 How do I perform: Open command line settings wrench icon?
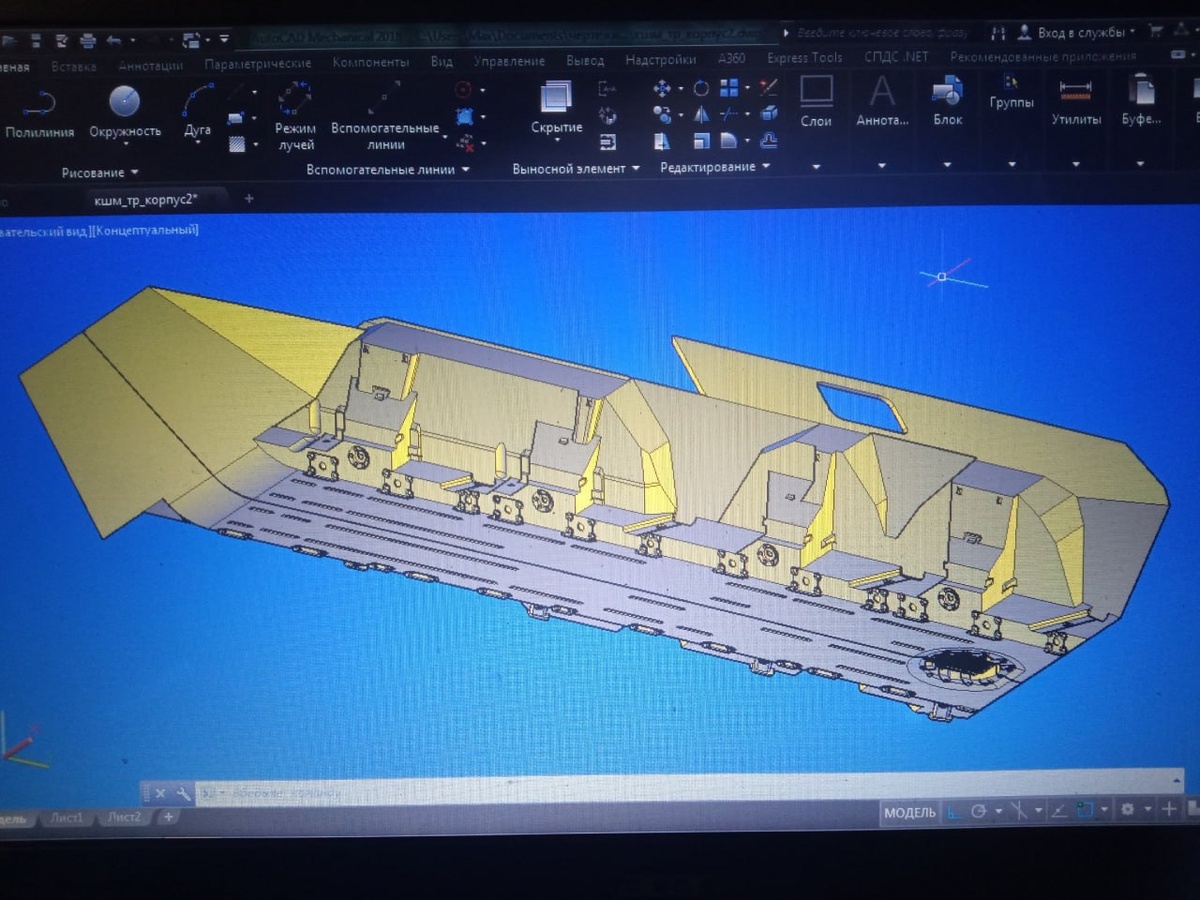click(184, 794)
